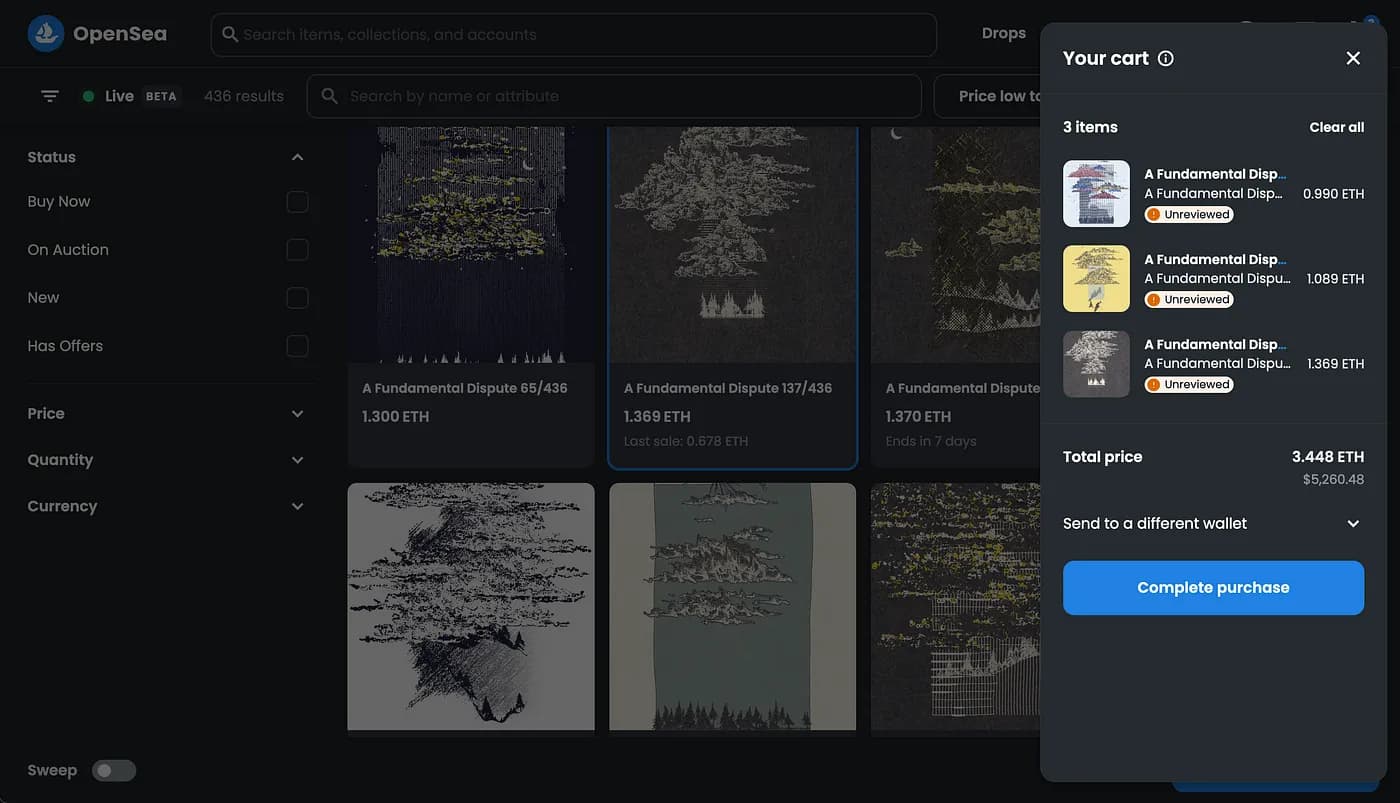Enable the On Auction checkbox
Screen dimensions: 1400x803
297,250
